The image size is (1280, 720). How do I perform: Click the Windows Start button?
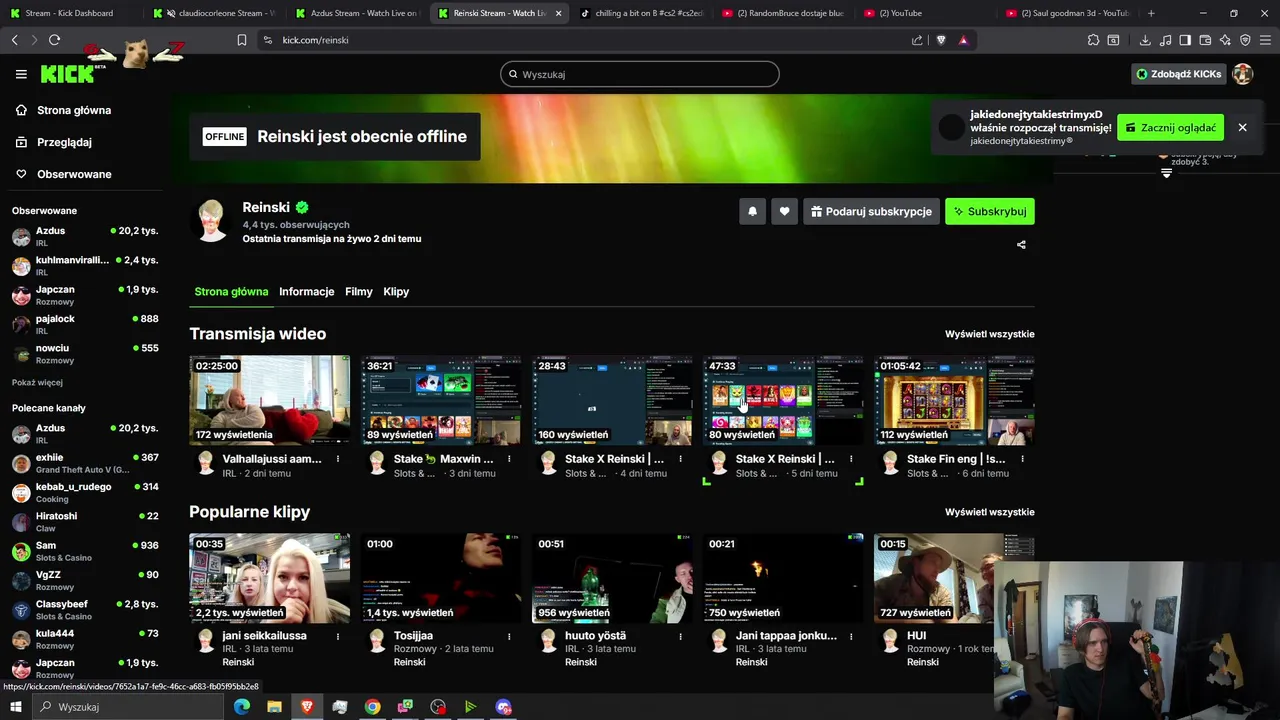pyautogui.click(x=15, y=707)
